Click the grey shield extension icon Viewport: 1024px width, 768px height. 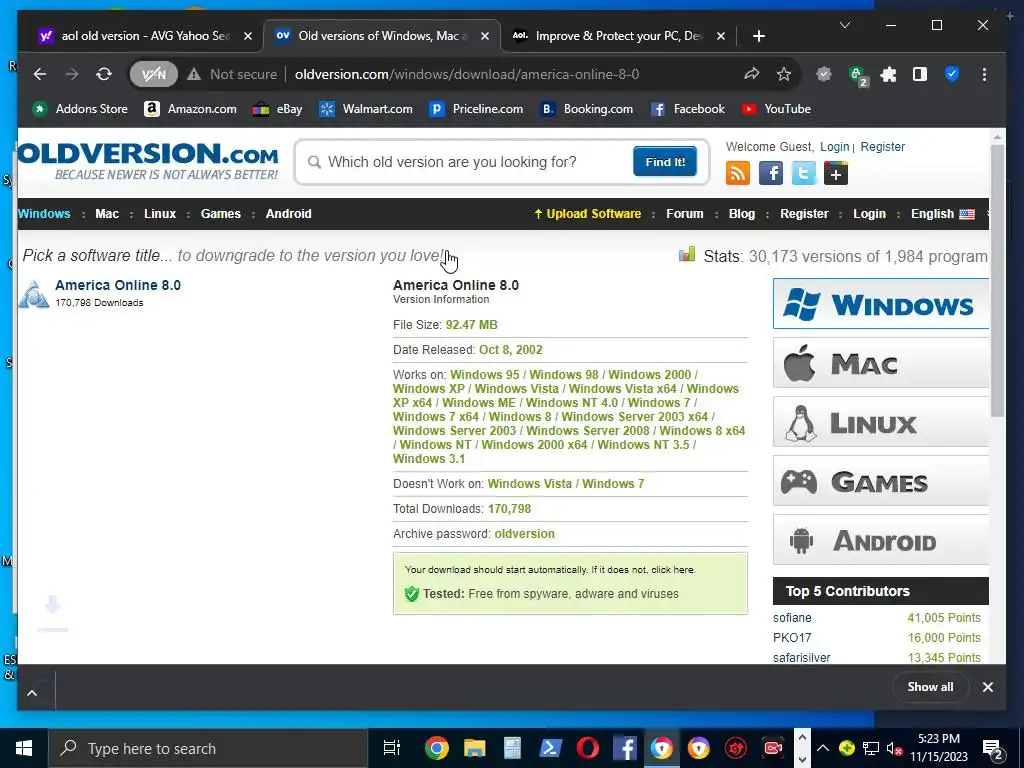point(824,74)
